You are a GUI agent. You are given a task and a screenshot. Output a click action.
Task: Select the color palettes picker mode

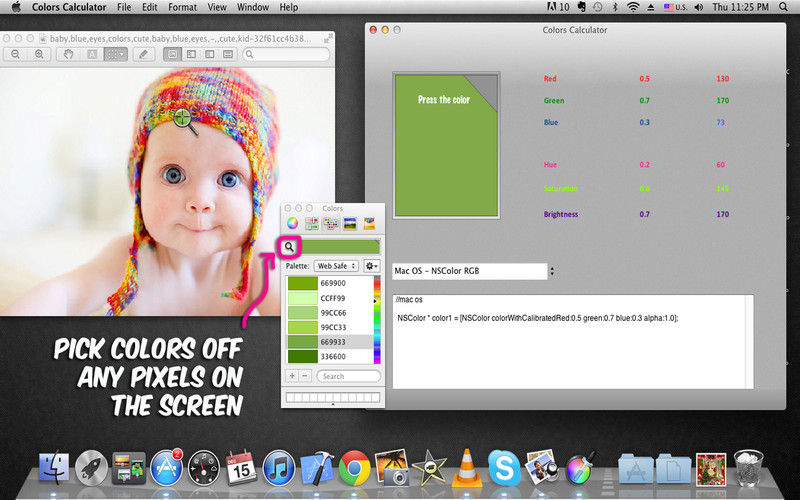330,223
